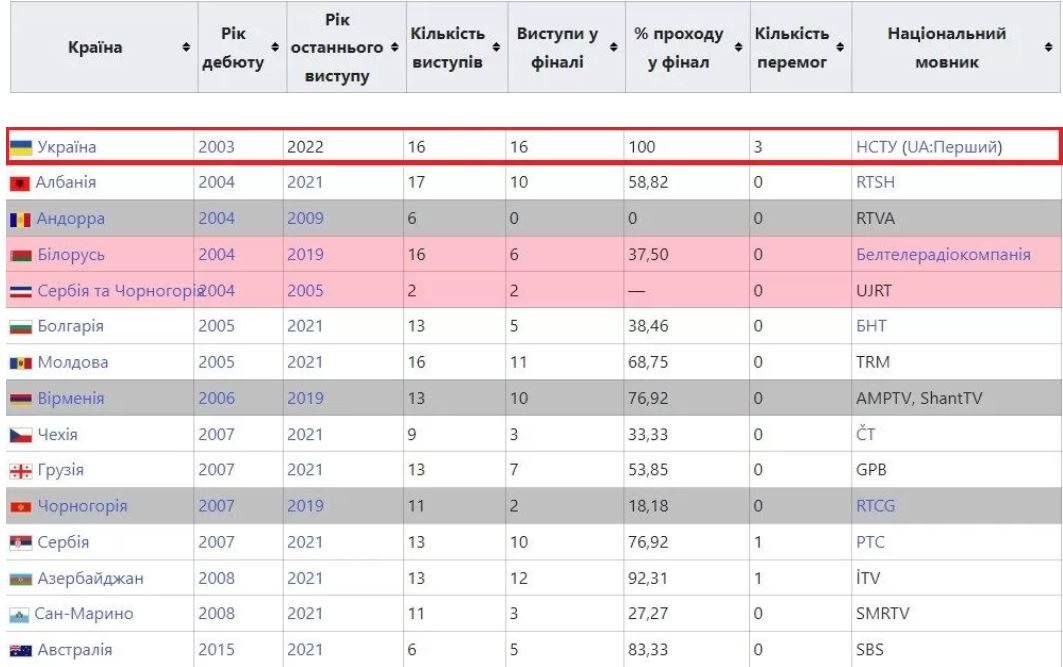This screenshot has width=1063, height=667.
Task: Sort by Кількість виступів column arrow
Action: pos(495,48)
